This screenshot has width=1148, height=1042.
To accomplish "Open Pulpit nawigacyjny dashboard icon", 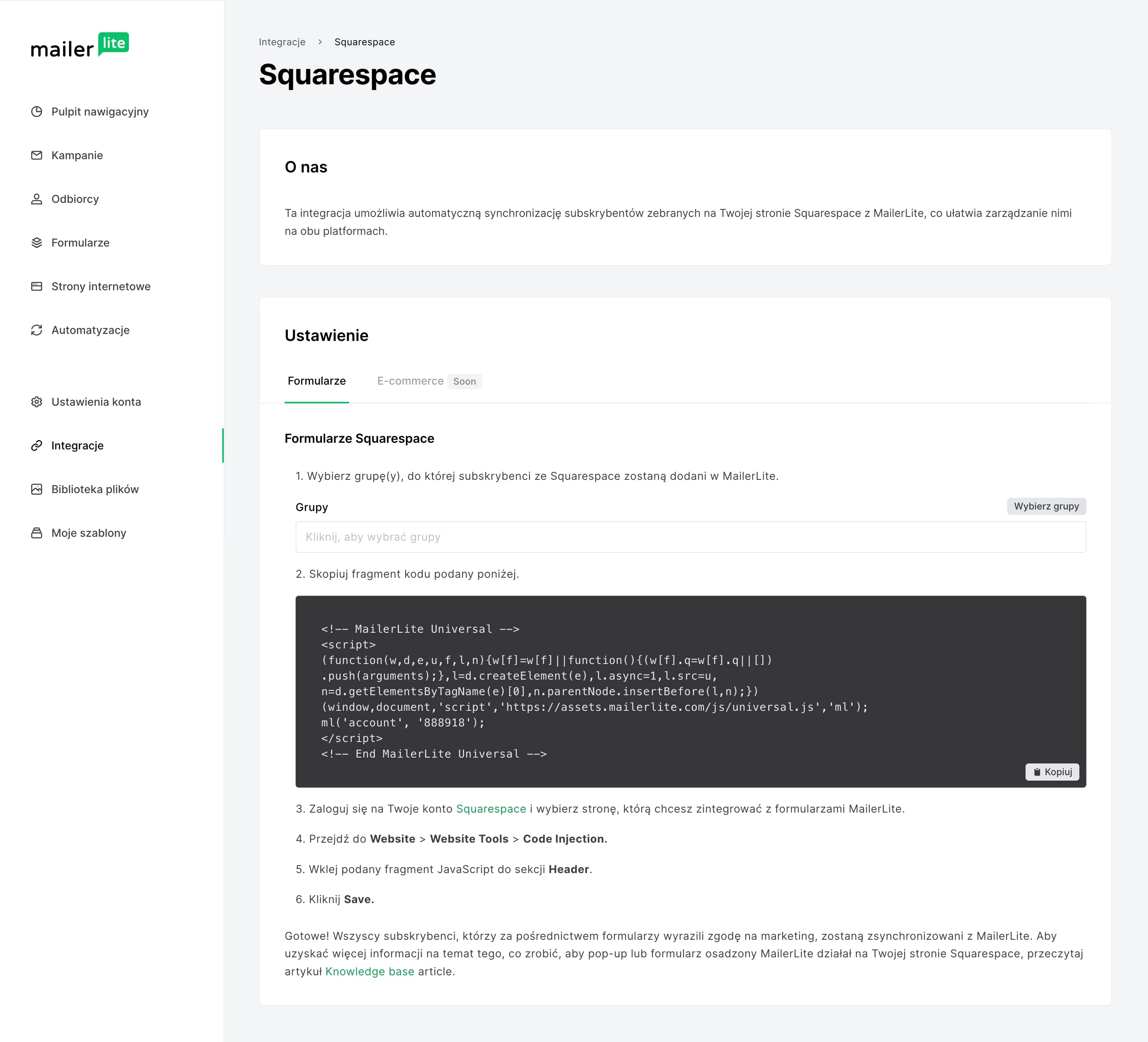I will [36, 112].
